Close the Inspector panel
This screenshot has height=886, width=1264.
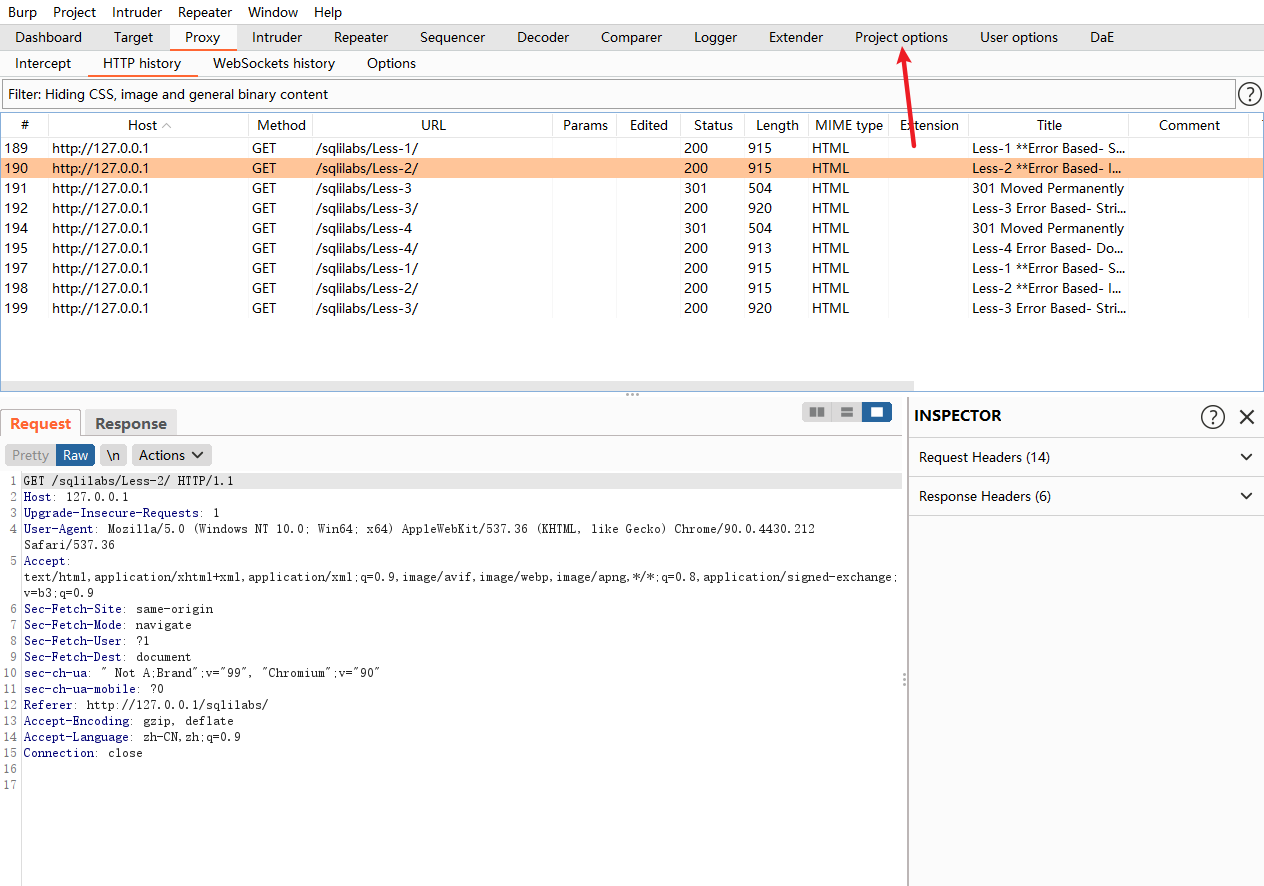tap(1246, 417)
